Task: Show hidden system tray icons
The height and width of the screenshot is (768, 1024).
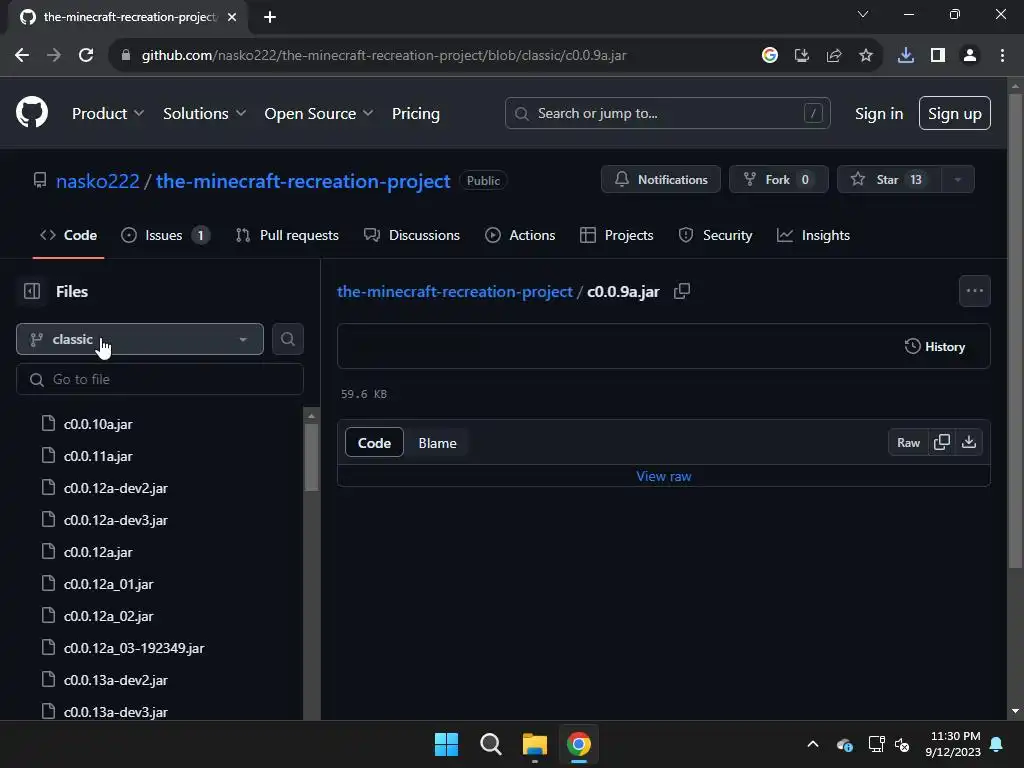Action: point(813,744)
